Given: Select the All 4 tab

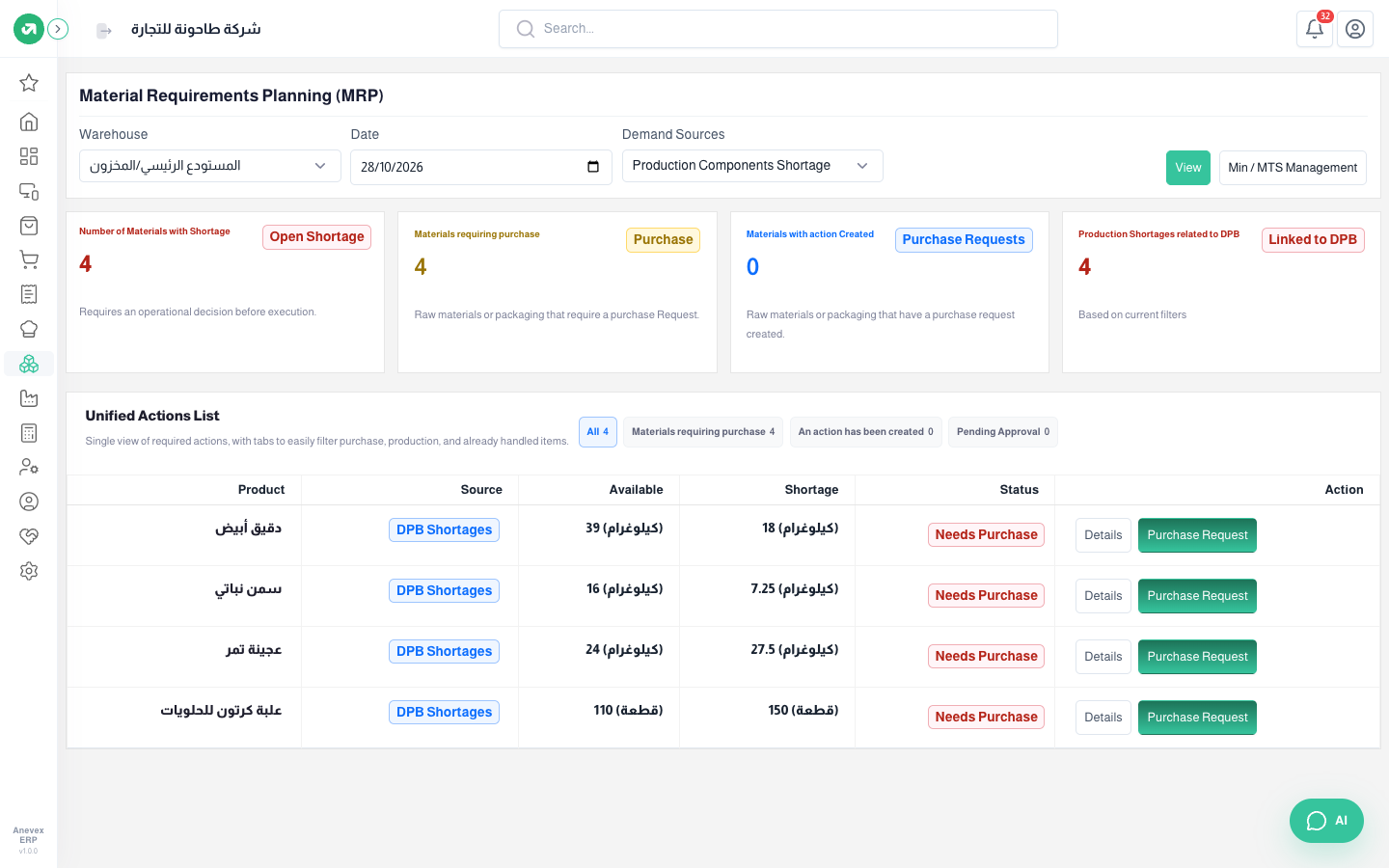Looking at the screenshot, I should pos(598,432).
